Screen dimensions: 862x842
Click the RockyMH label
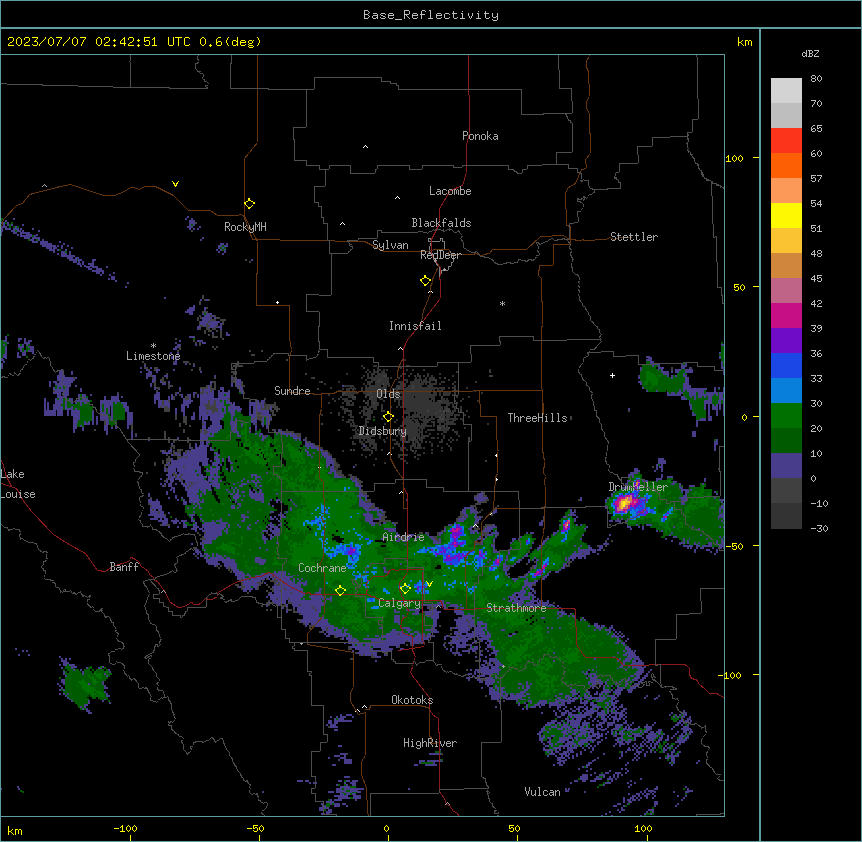coord(245,227)
